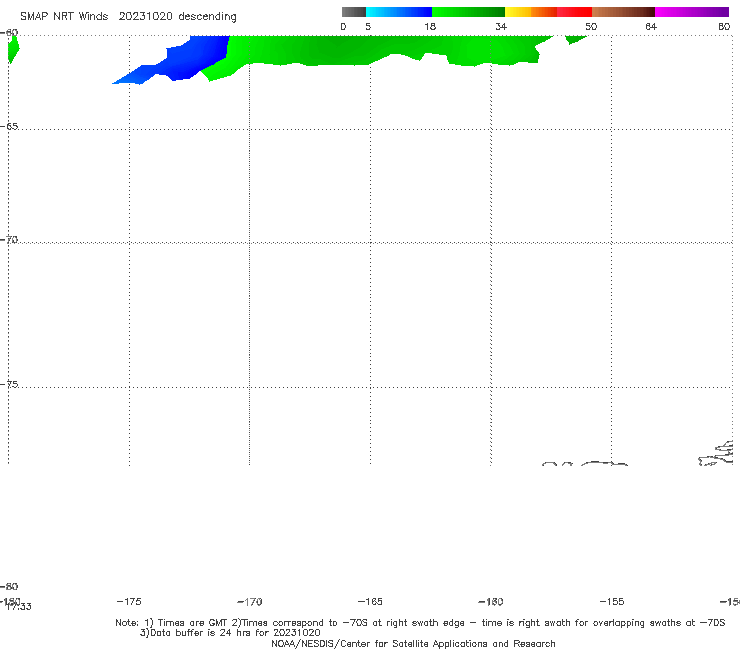Click the small green patch at the left map edge

13,49
